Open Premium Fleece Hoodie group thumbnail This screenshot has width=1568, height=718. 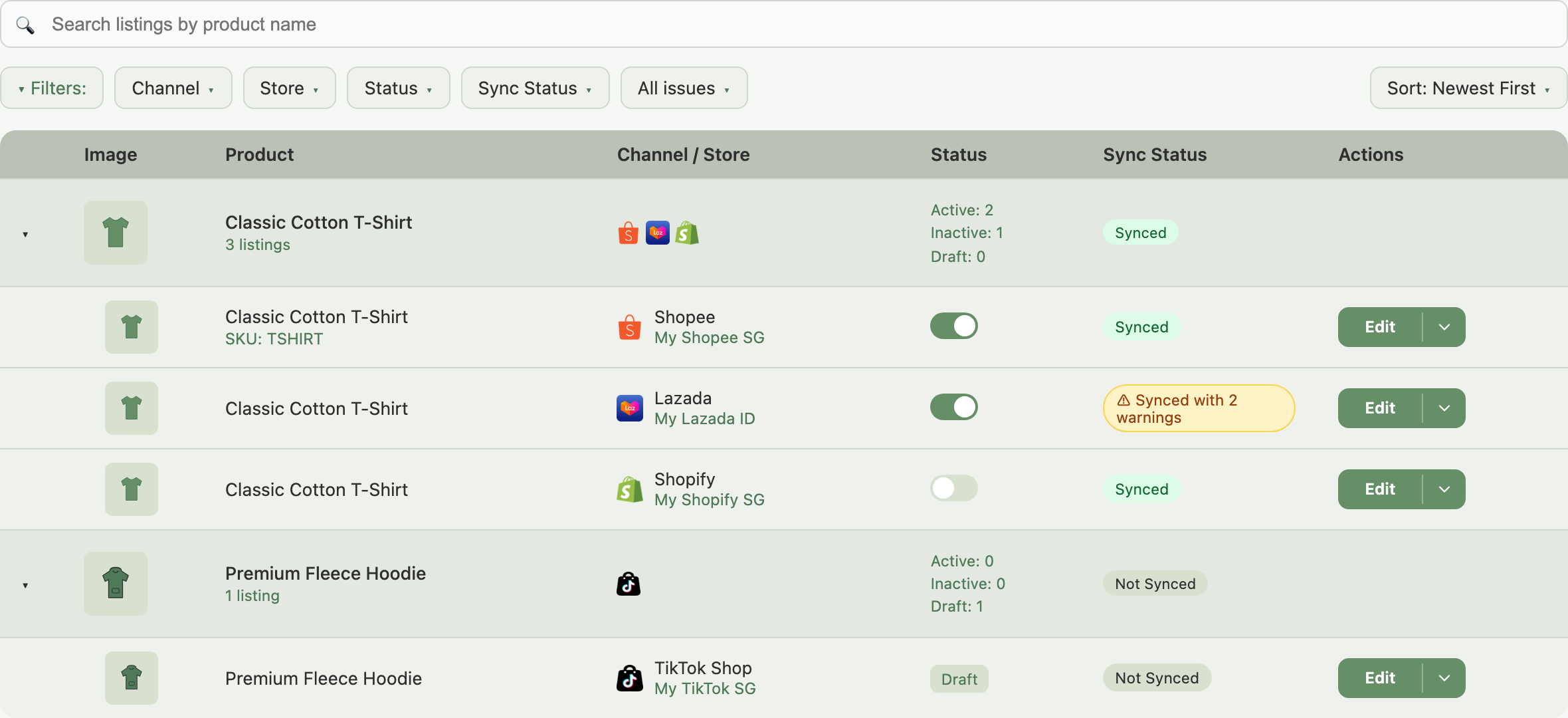(116, 584)
